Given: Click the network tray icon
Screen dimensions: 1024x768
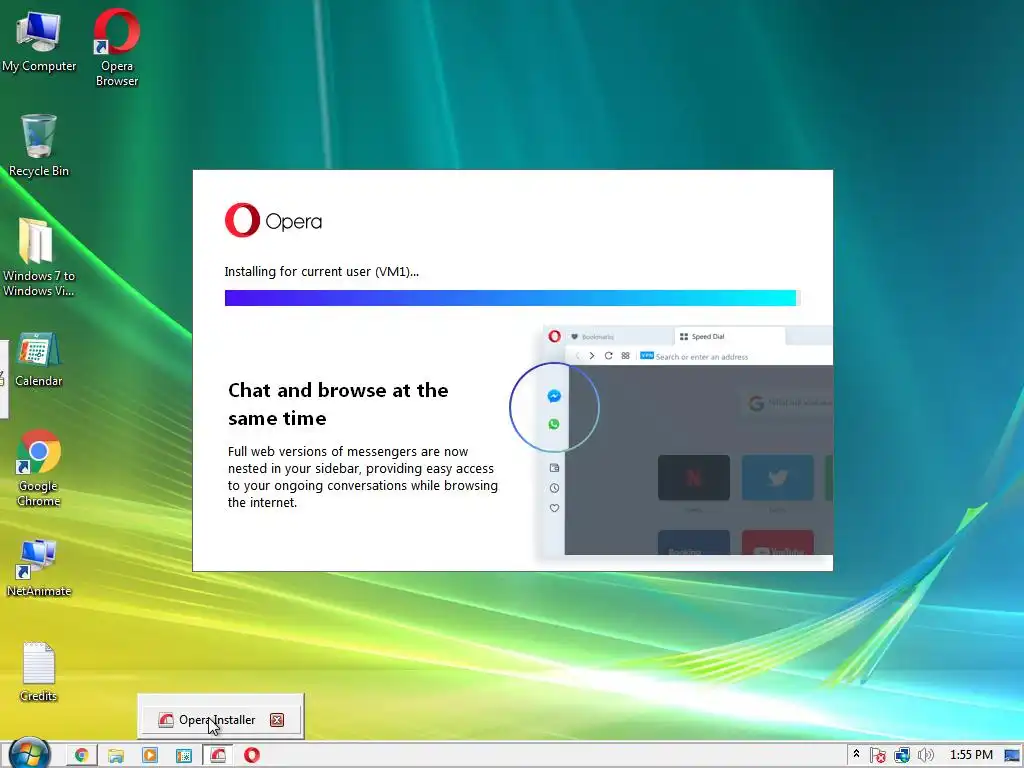Looking at the screenshot, I should pyautogui.click(x=902, y=755).
